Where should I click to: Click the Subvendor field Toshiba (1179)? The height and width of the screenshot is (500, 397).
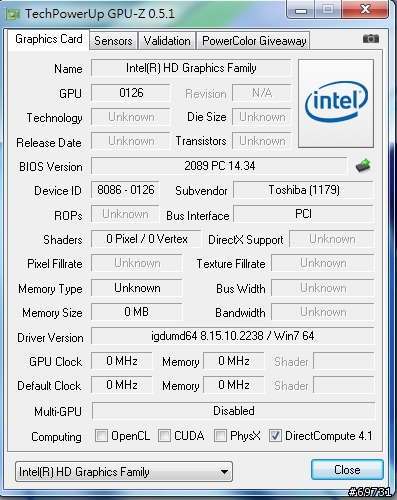(x=304, y=190)
